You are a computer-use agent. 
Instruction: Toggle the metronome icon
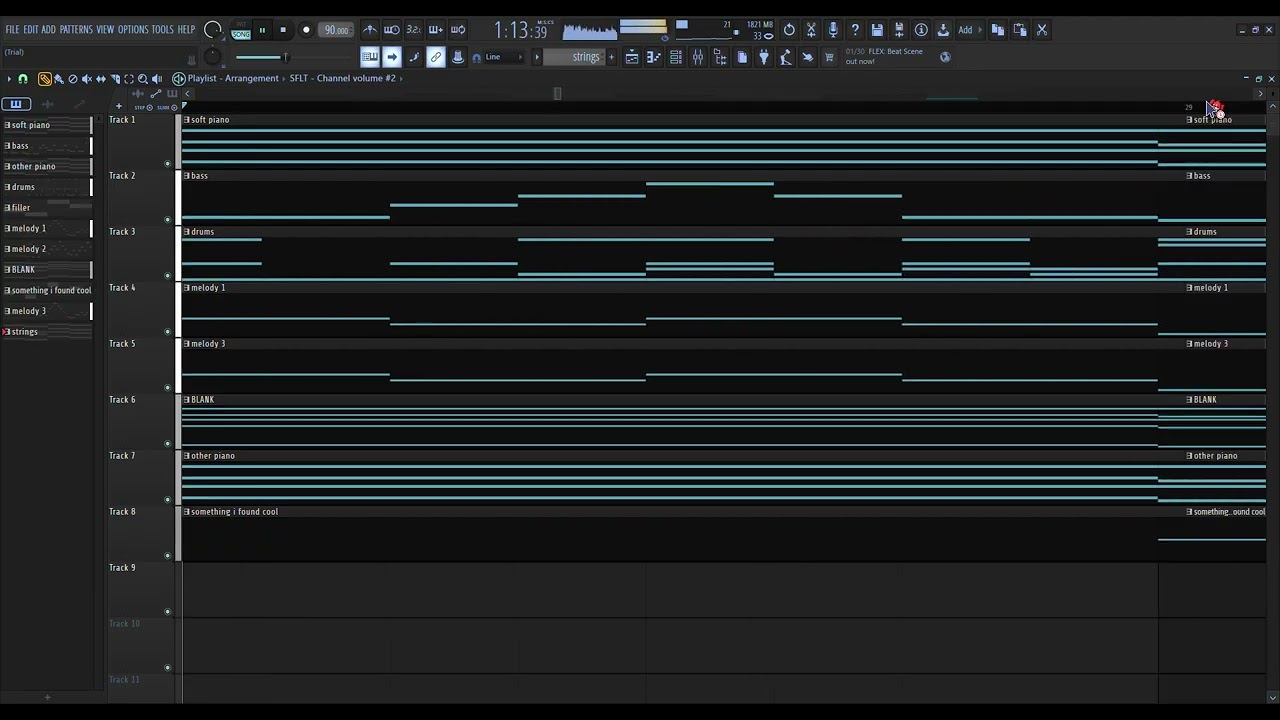pos(370,30)
